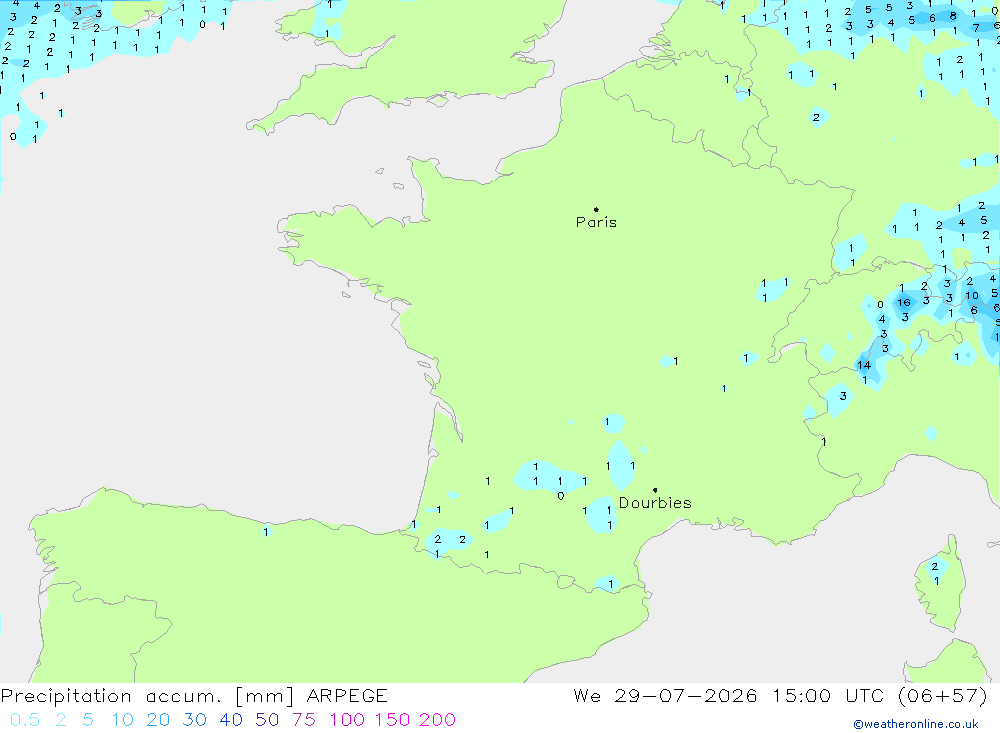The image size is (1000, 733).
Task: Click the 16 mm precipitation value
Action: point(904,303)
